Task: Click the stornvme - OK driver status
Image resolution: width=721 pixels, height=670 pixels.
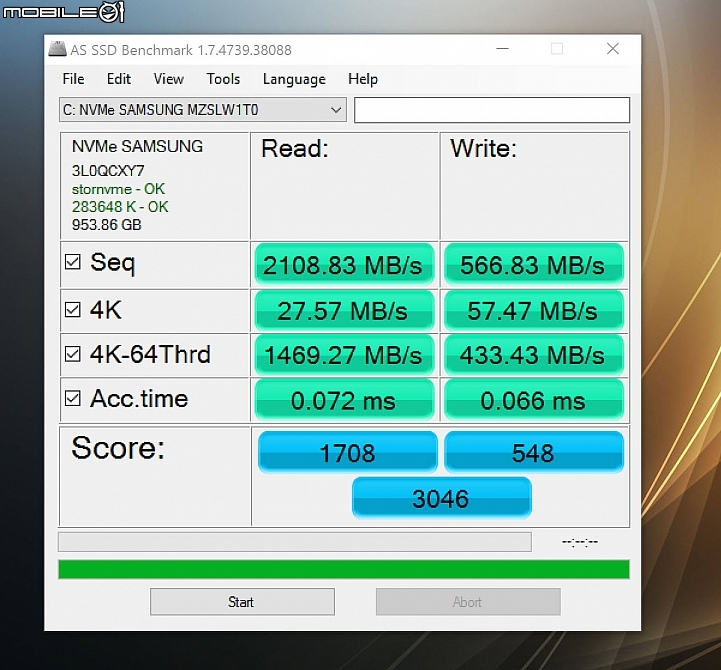Action: point(118,189)
